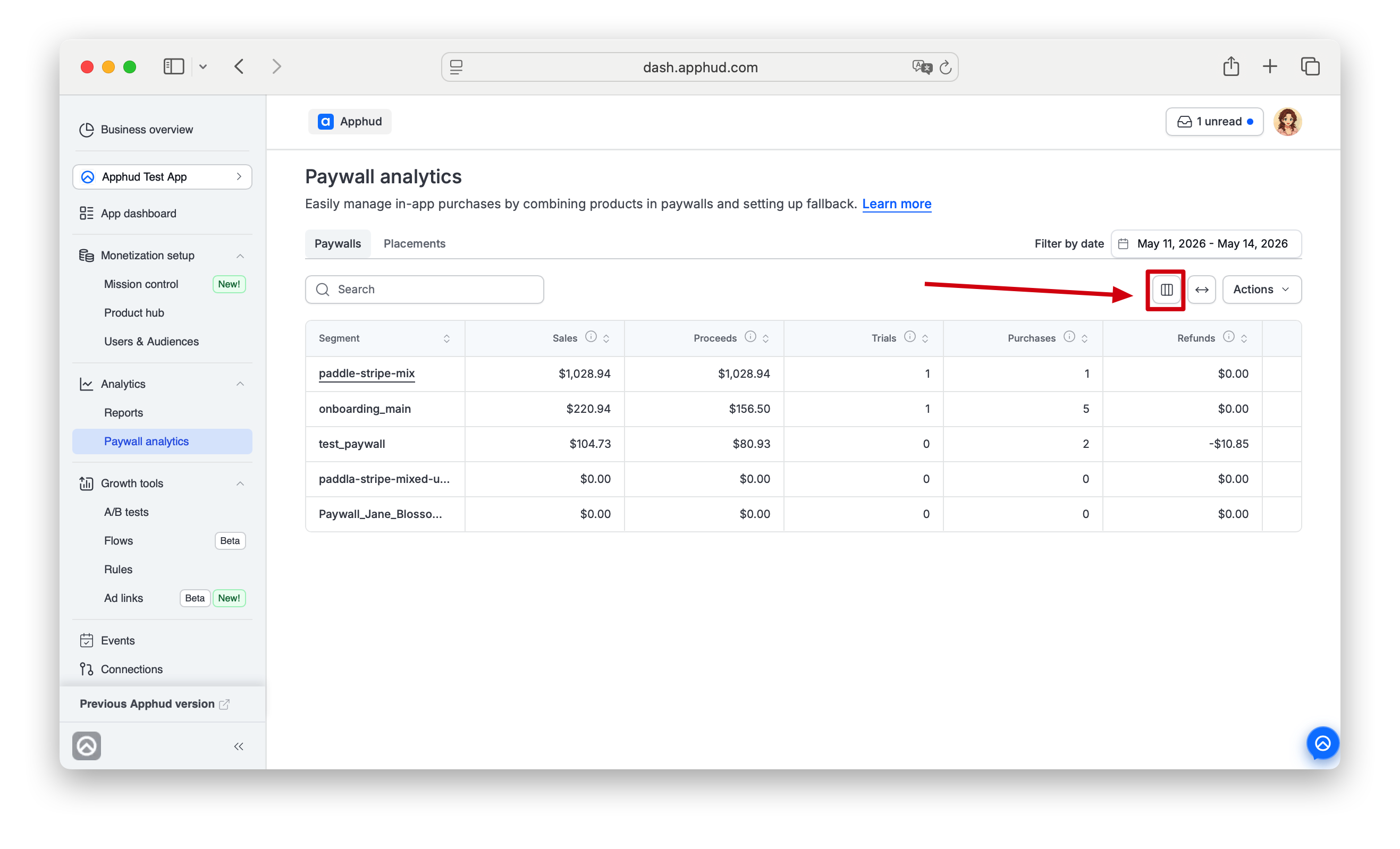
Task: Click the fit-width double arrow icon
Action: coord(1201,290)
